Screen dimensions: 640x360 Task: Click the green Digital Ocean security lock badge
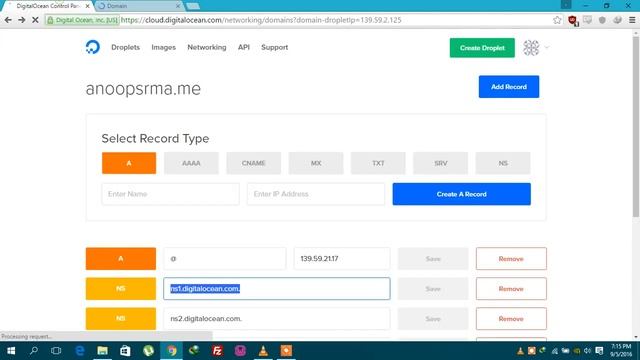click(82, 20)
